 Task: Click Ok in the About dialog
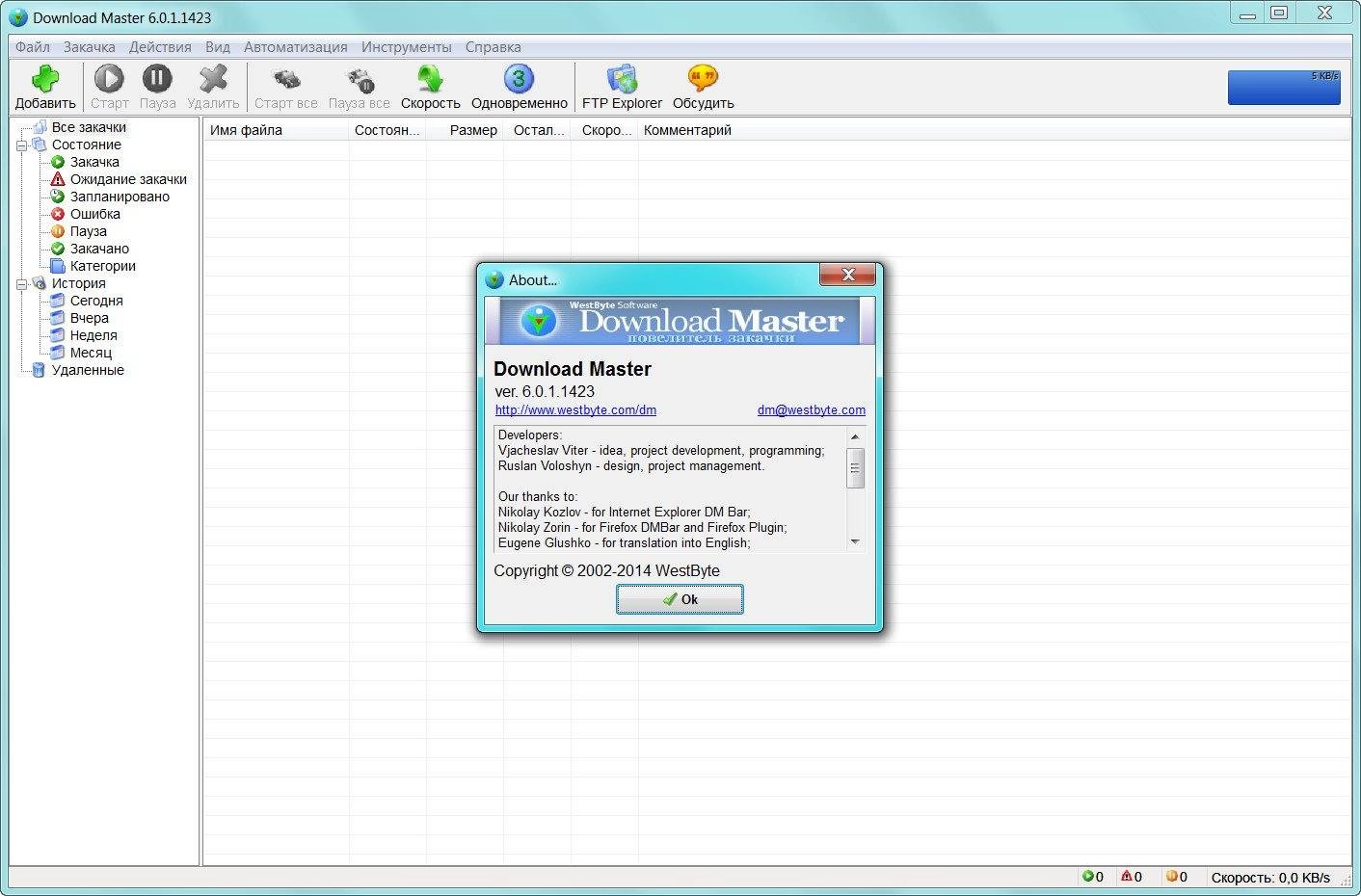coord(680,599)
